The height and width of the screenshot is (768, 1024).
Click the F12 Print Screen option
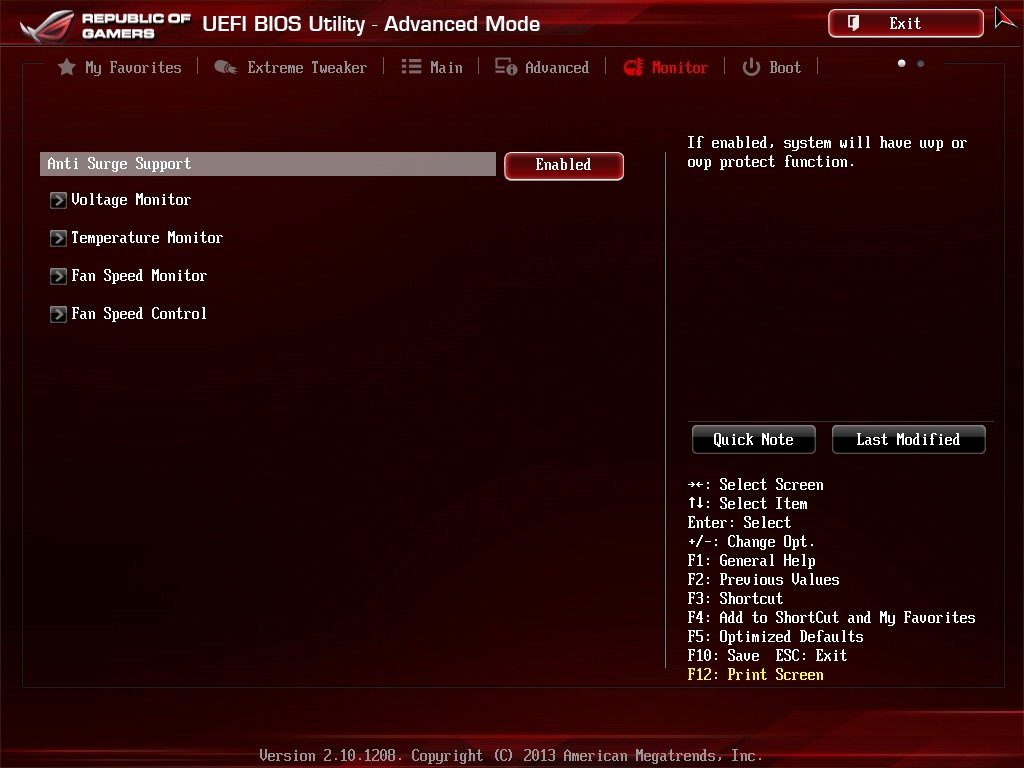[x=755, y=674]
